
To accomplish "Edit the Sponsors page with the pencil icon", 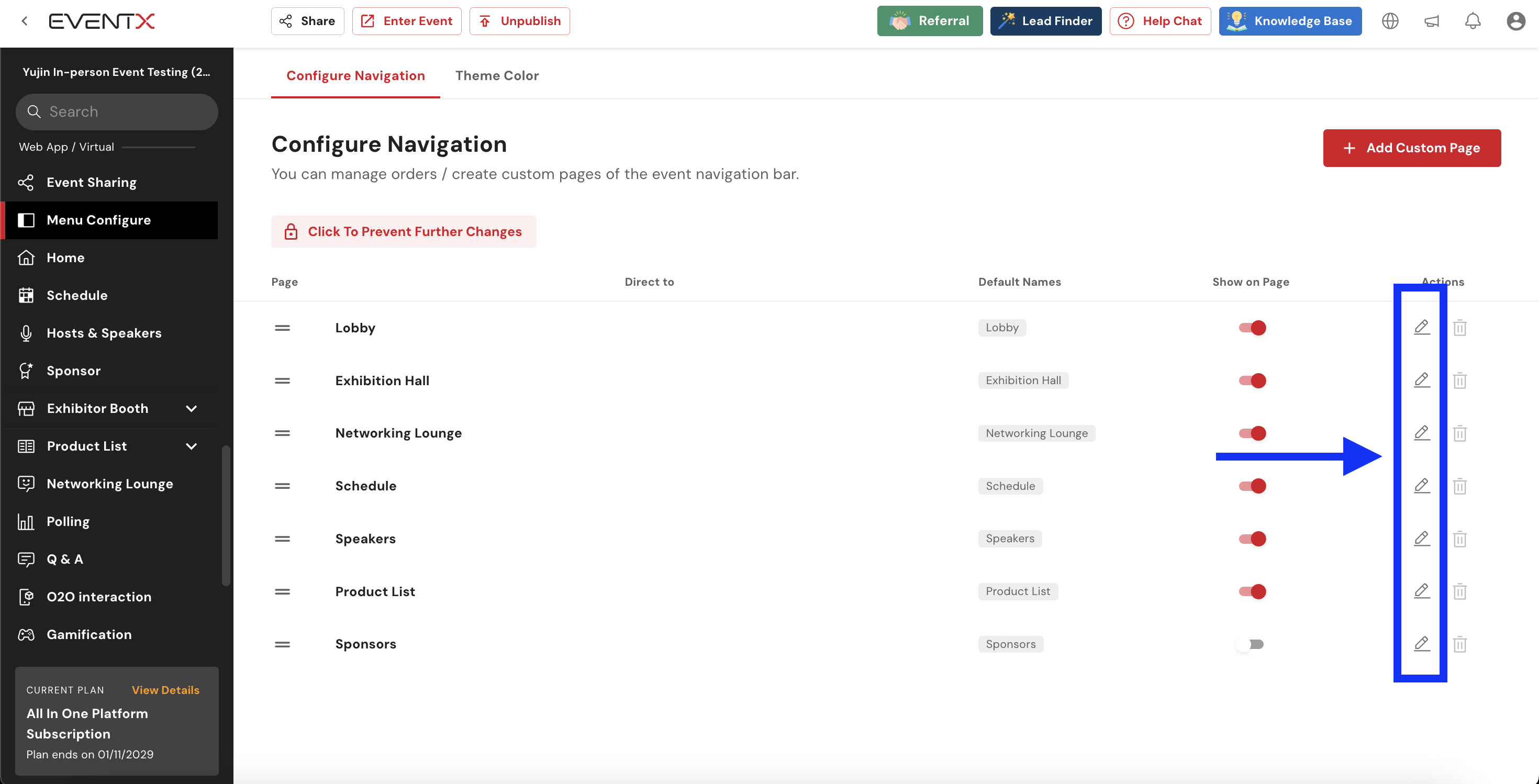I will point(1421,644).
